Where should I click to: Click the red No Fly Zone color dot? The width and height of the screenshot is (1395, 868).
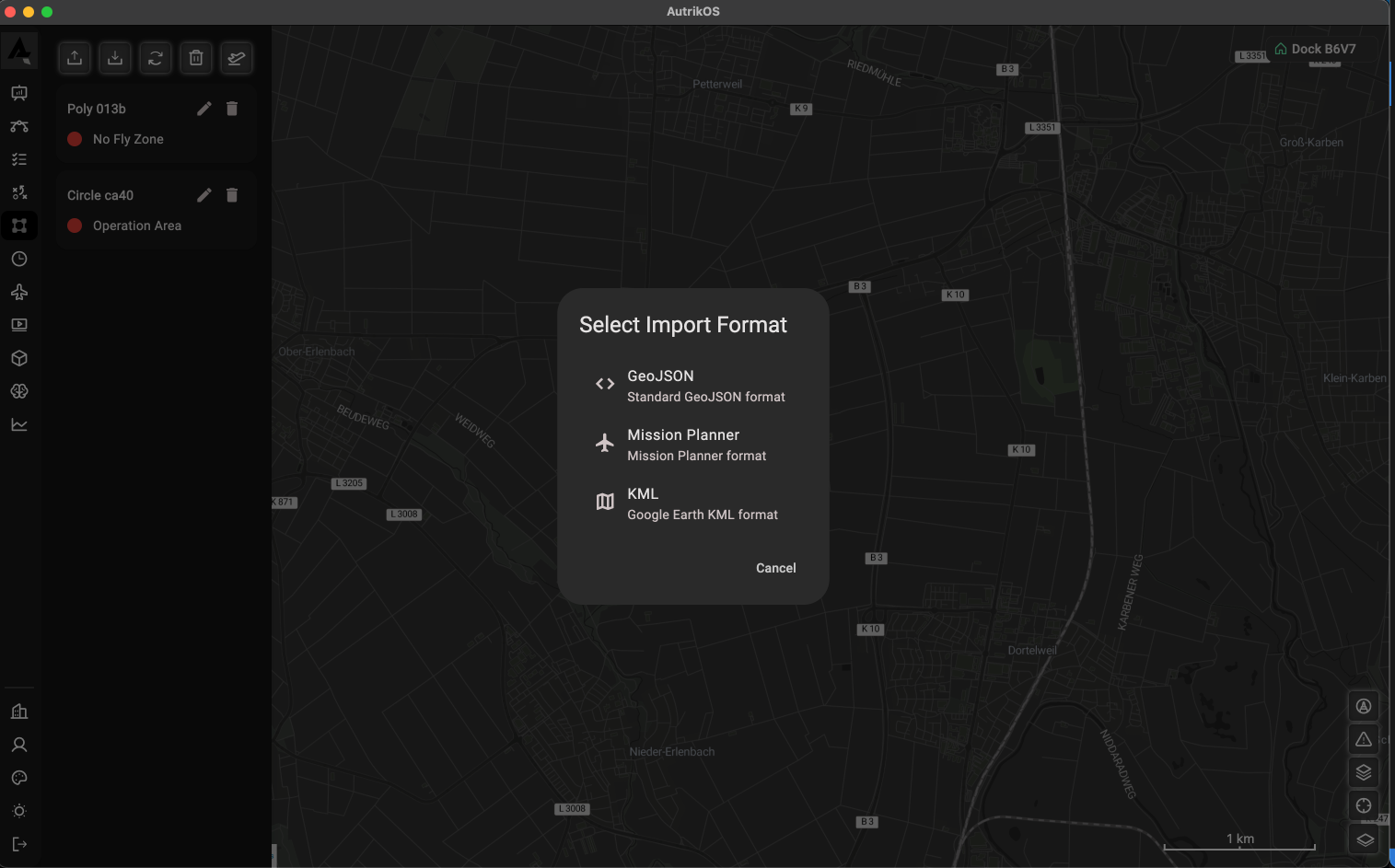pos(74,139)
